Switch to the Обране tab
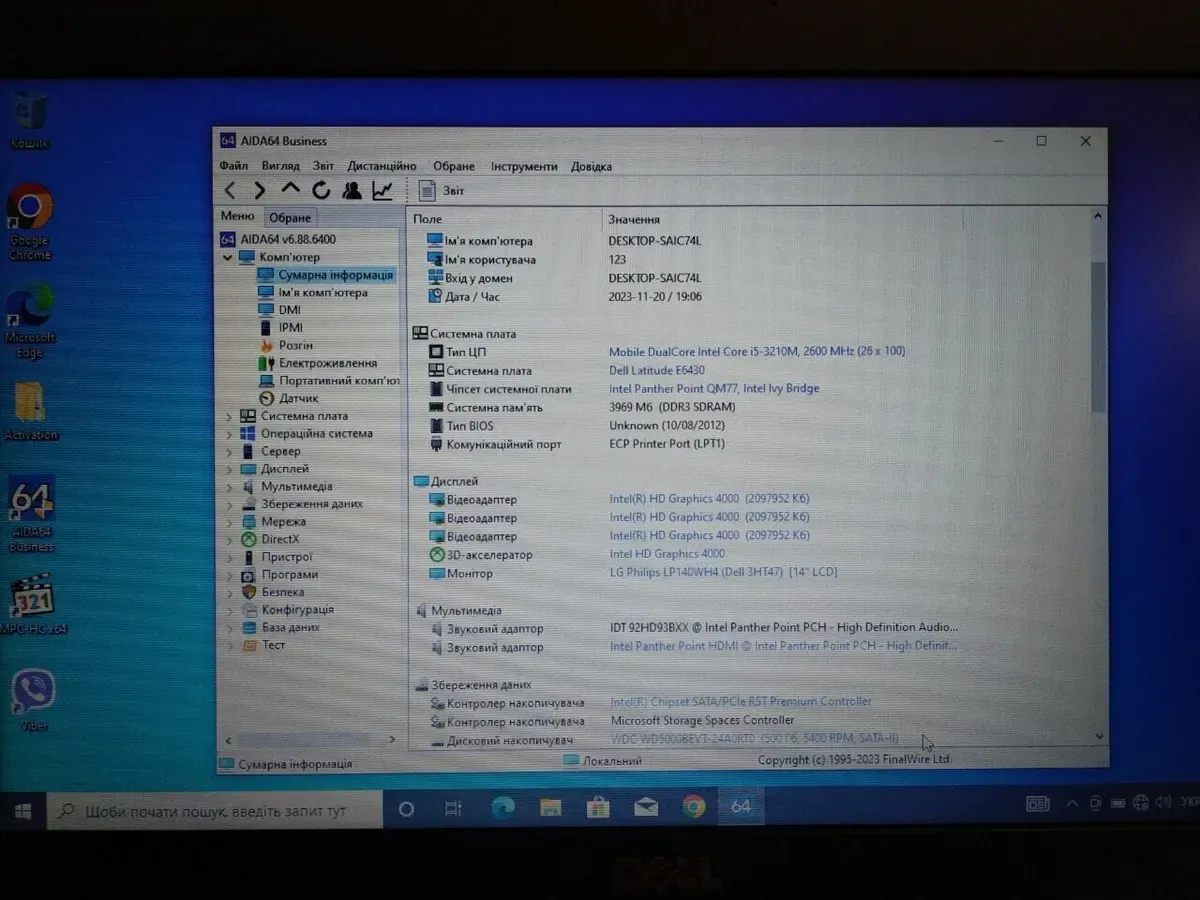1200x900 pixels. click(x=290, y=217)
